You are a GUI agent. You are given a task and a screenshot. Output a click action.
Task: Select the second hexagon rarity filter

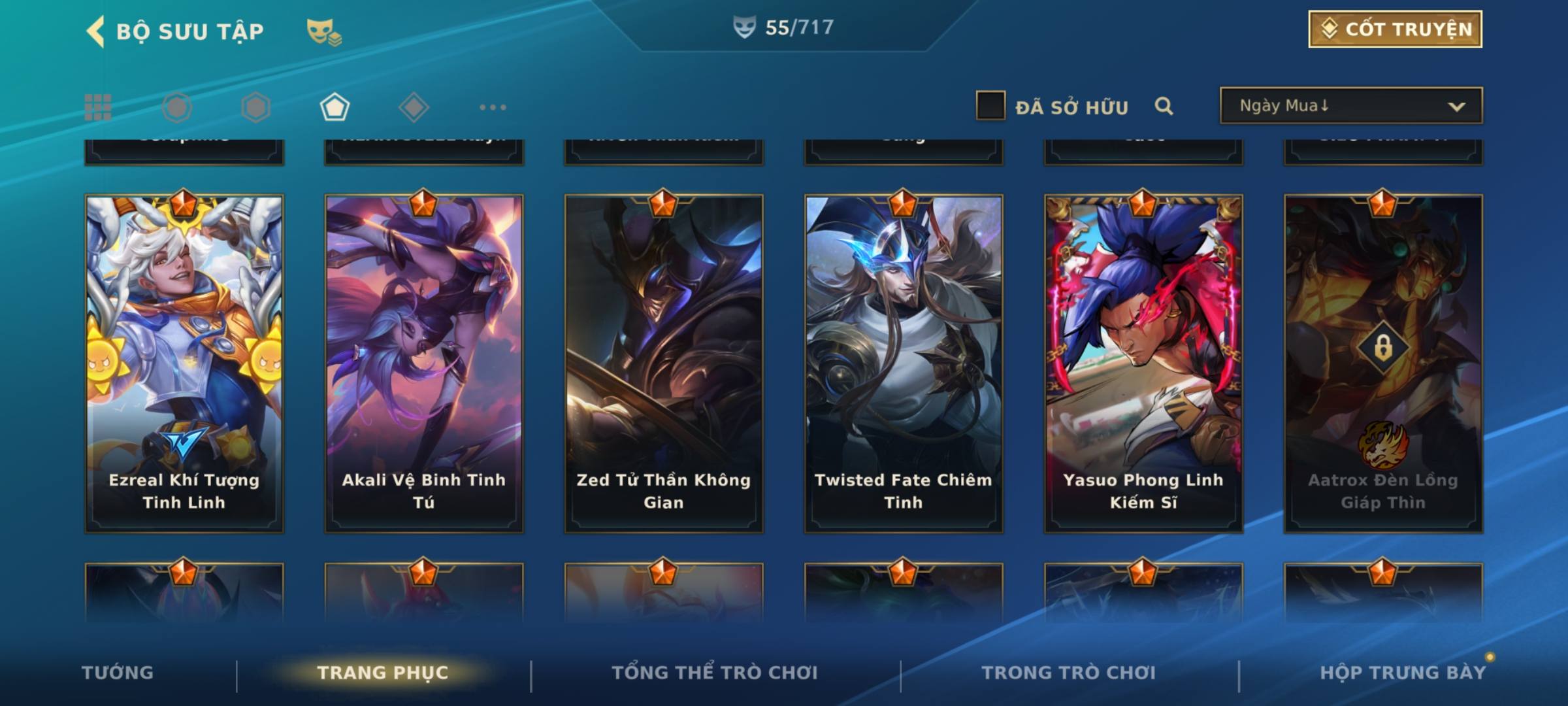point(255,107)
